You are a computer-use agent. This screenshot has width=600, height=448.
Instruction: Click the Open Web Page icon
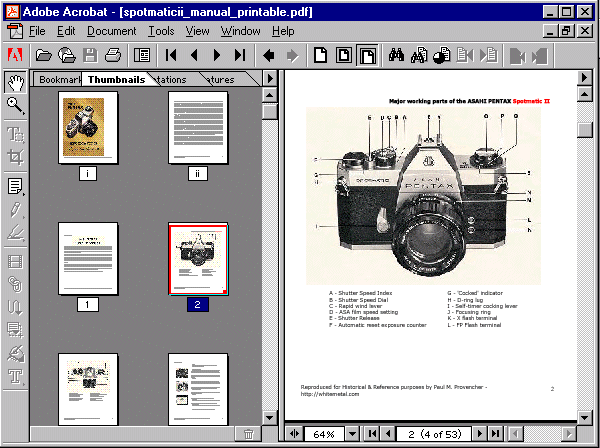[67, 56]
